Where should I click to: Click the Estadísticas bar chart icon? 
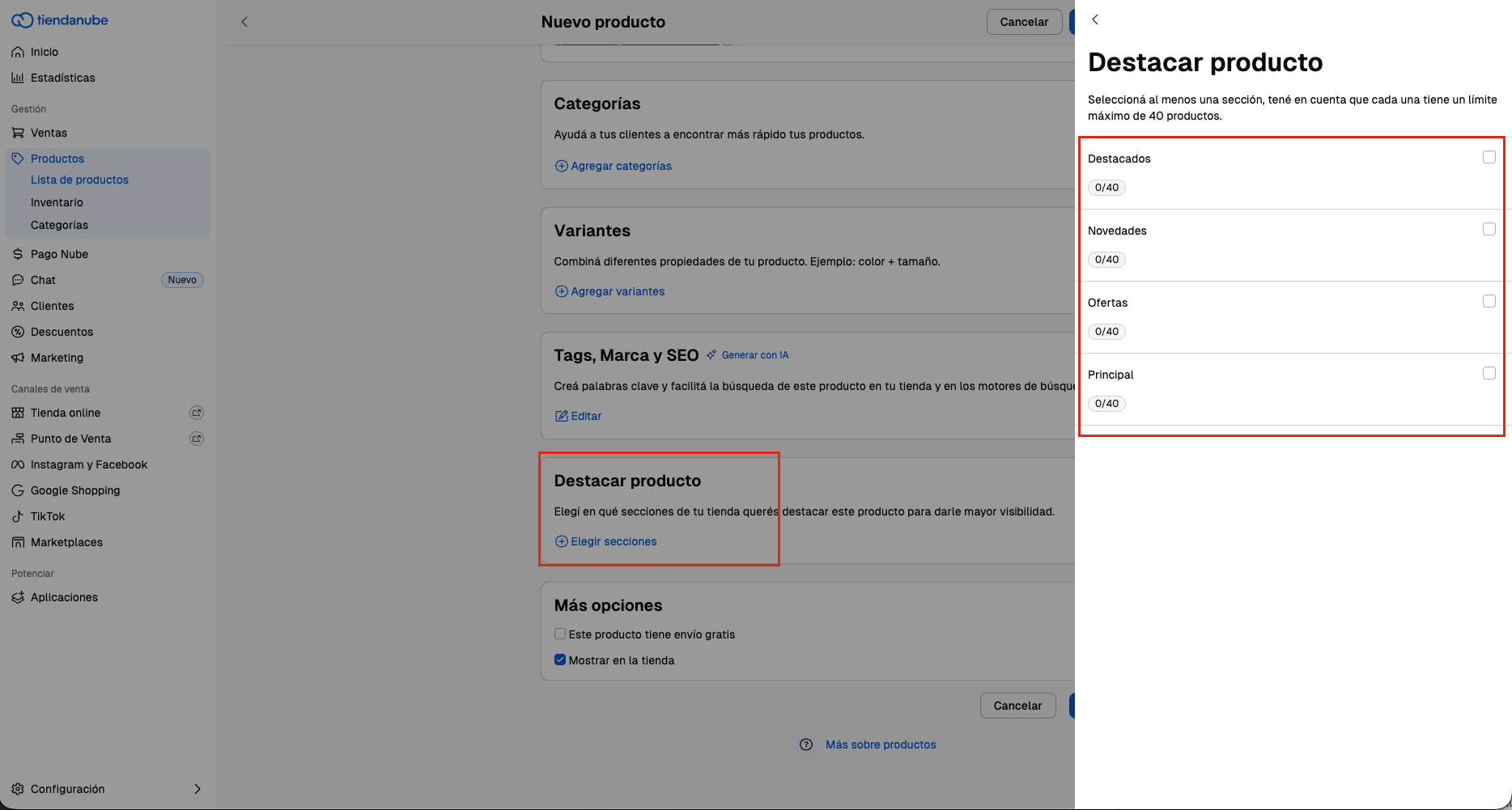[x=18, y=78]
